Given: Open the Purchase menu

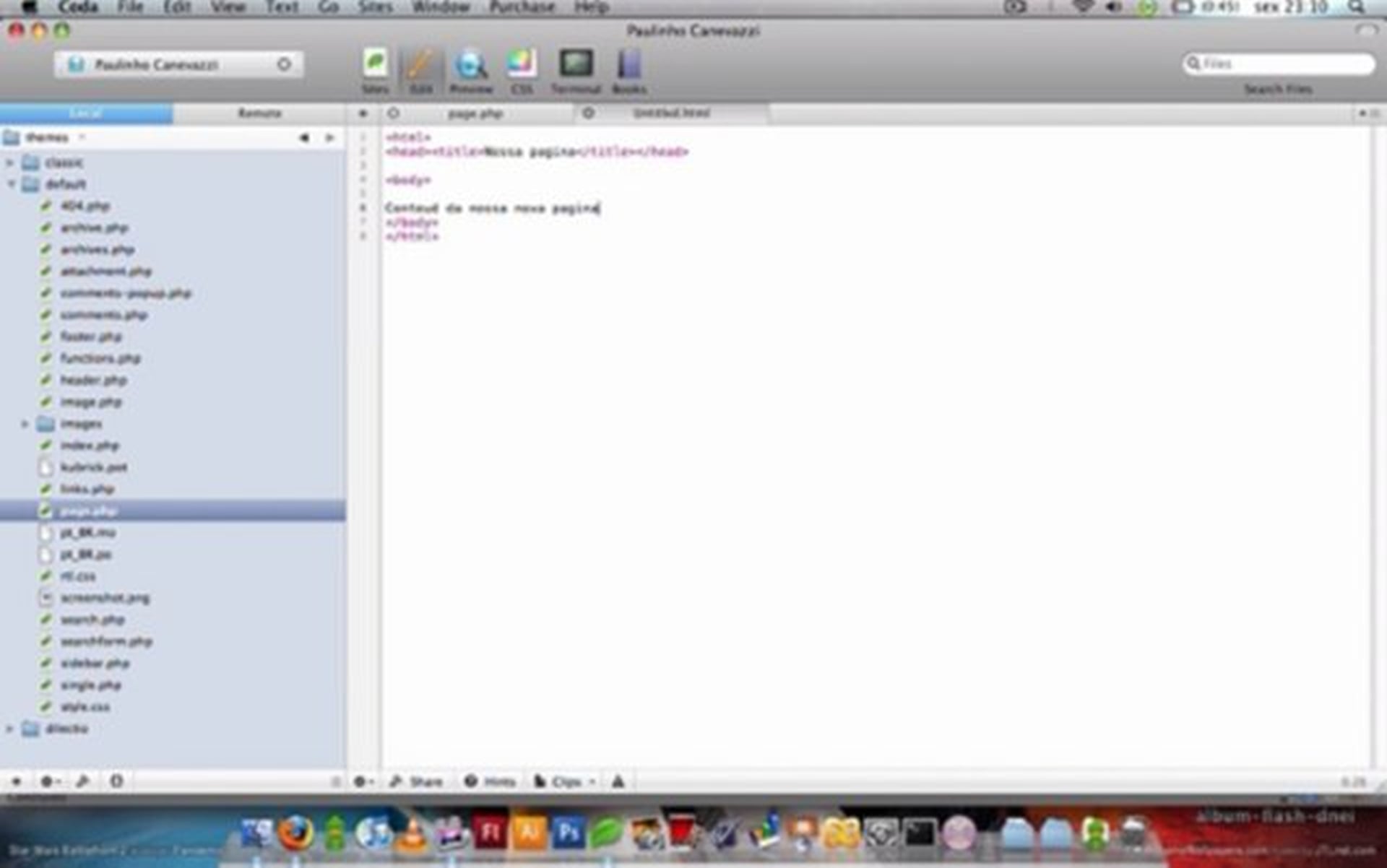Looking at the screenshot, I should (522, 7).
